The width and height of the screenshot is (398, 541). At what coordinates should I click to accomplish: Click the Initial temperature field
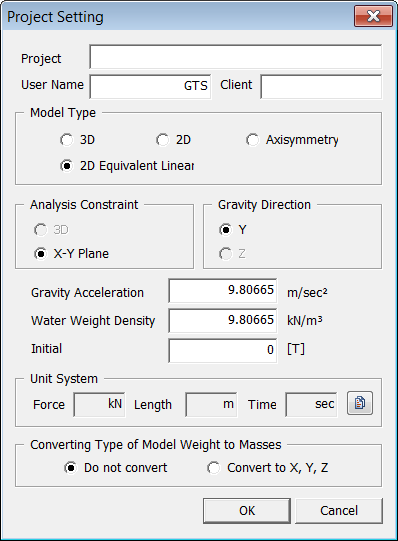(x=223, y=351)
